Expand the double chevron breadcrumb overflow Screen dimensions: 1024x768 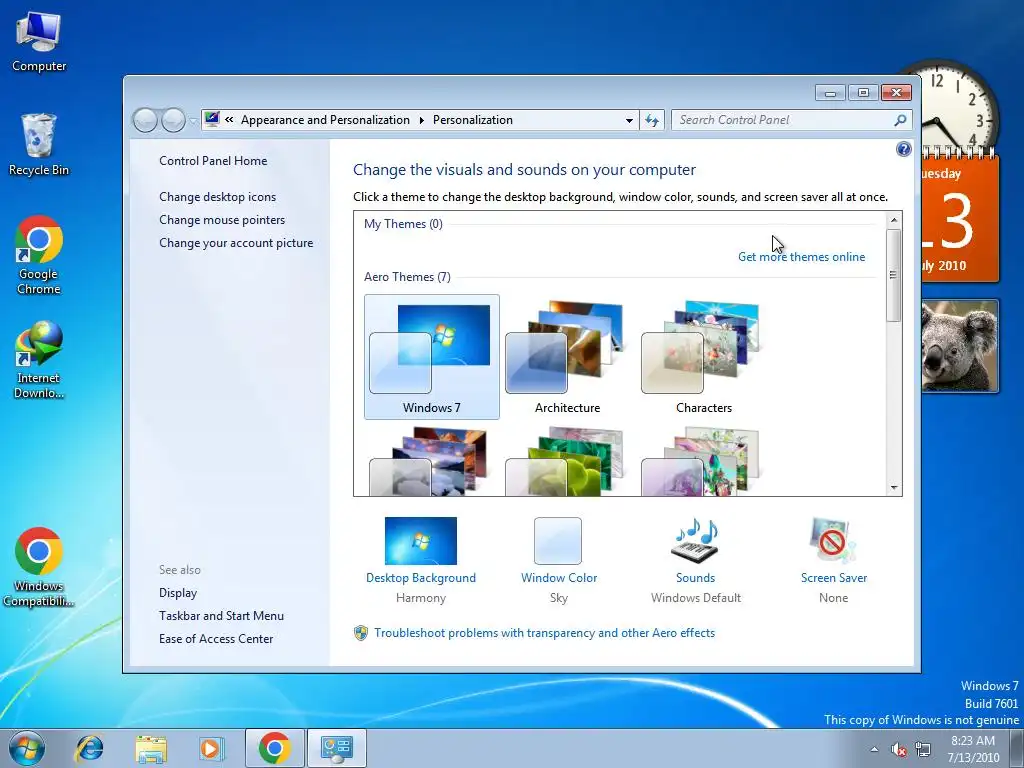coord(229,120)
